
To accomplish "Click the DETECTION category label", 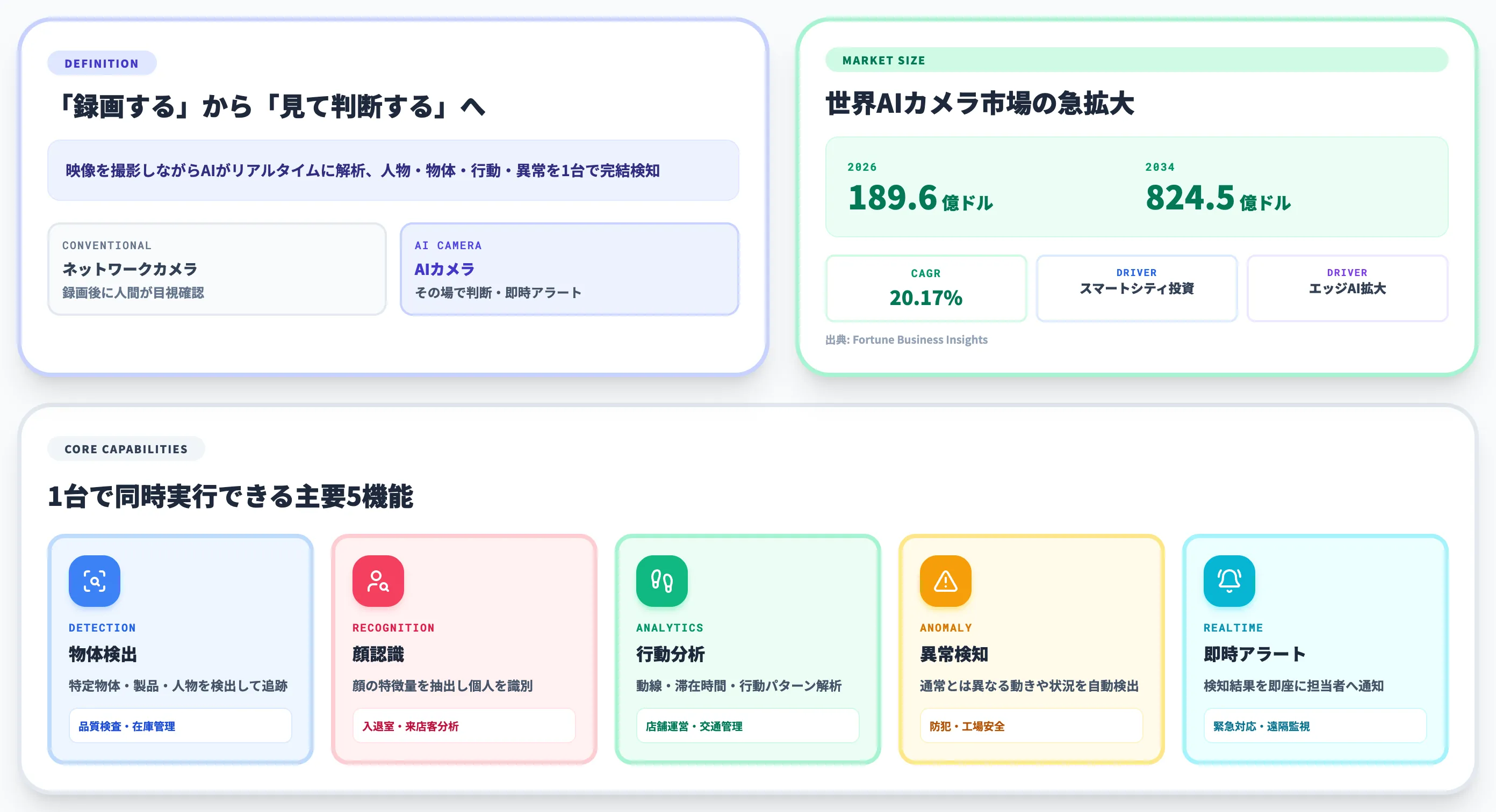I will tap(102, 627).
